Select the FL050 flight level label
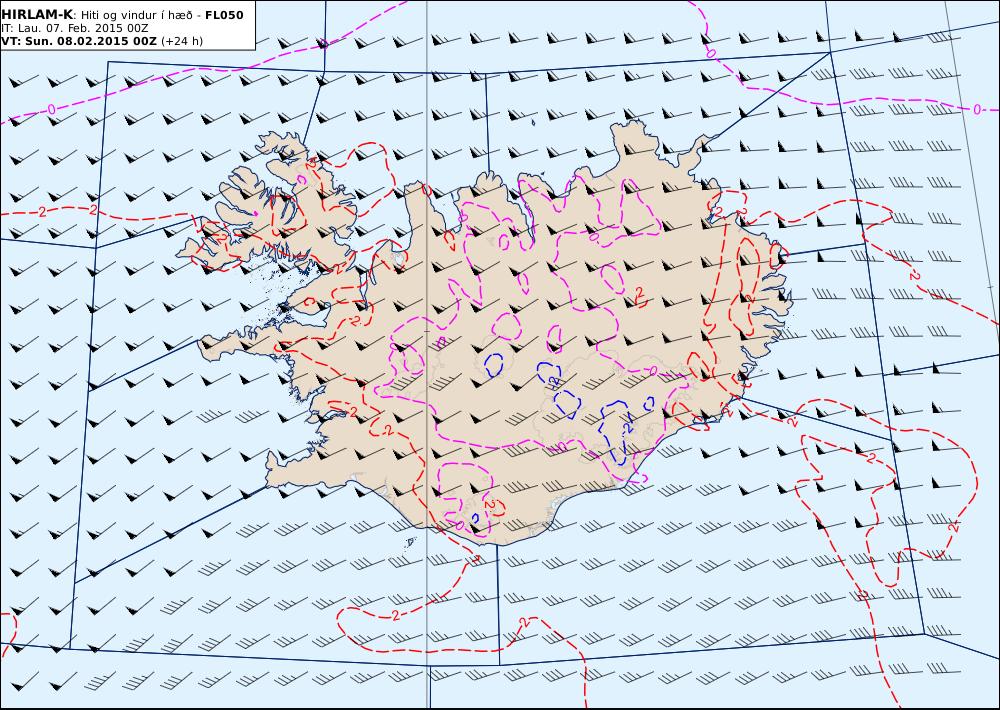 point(224,15)
